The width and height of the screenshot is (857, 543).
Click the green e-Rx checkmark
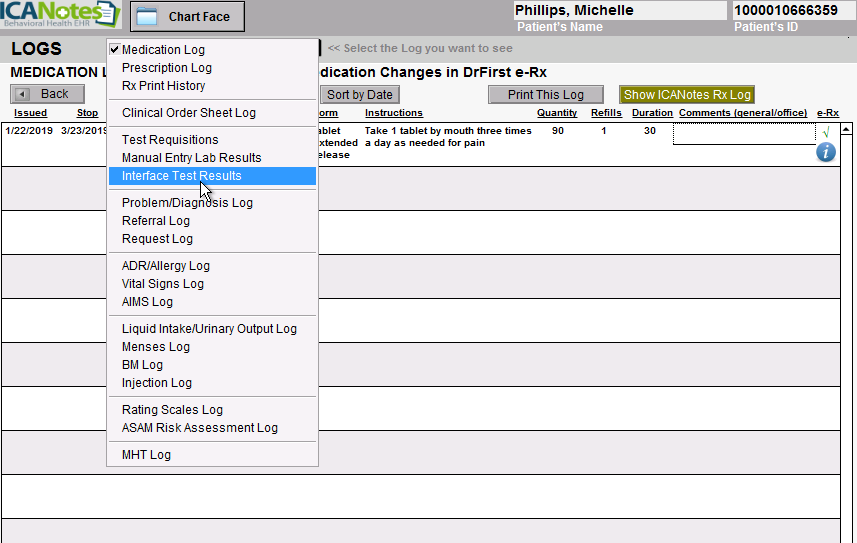[x=825, y=132]
